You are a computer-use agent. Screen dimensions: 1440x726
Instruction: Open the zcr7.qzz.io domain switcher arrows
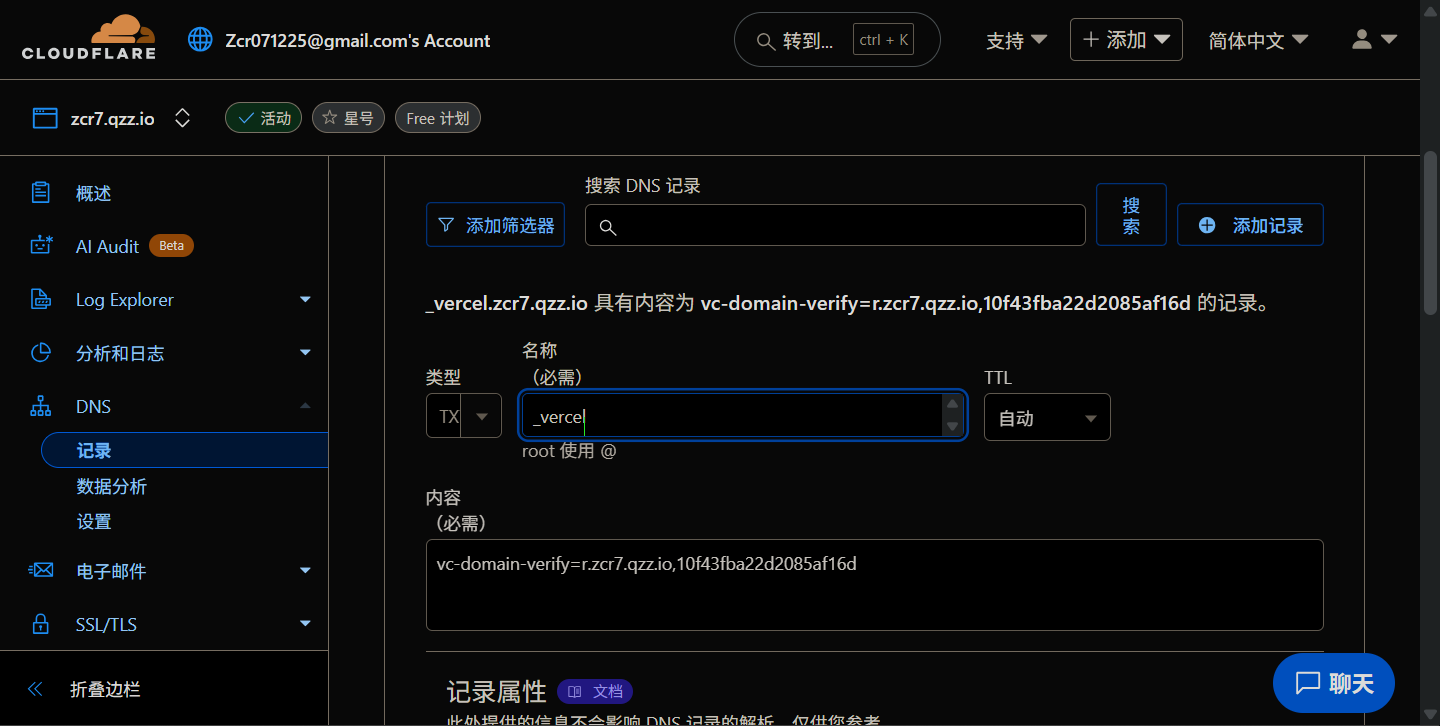[182, 118]
